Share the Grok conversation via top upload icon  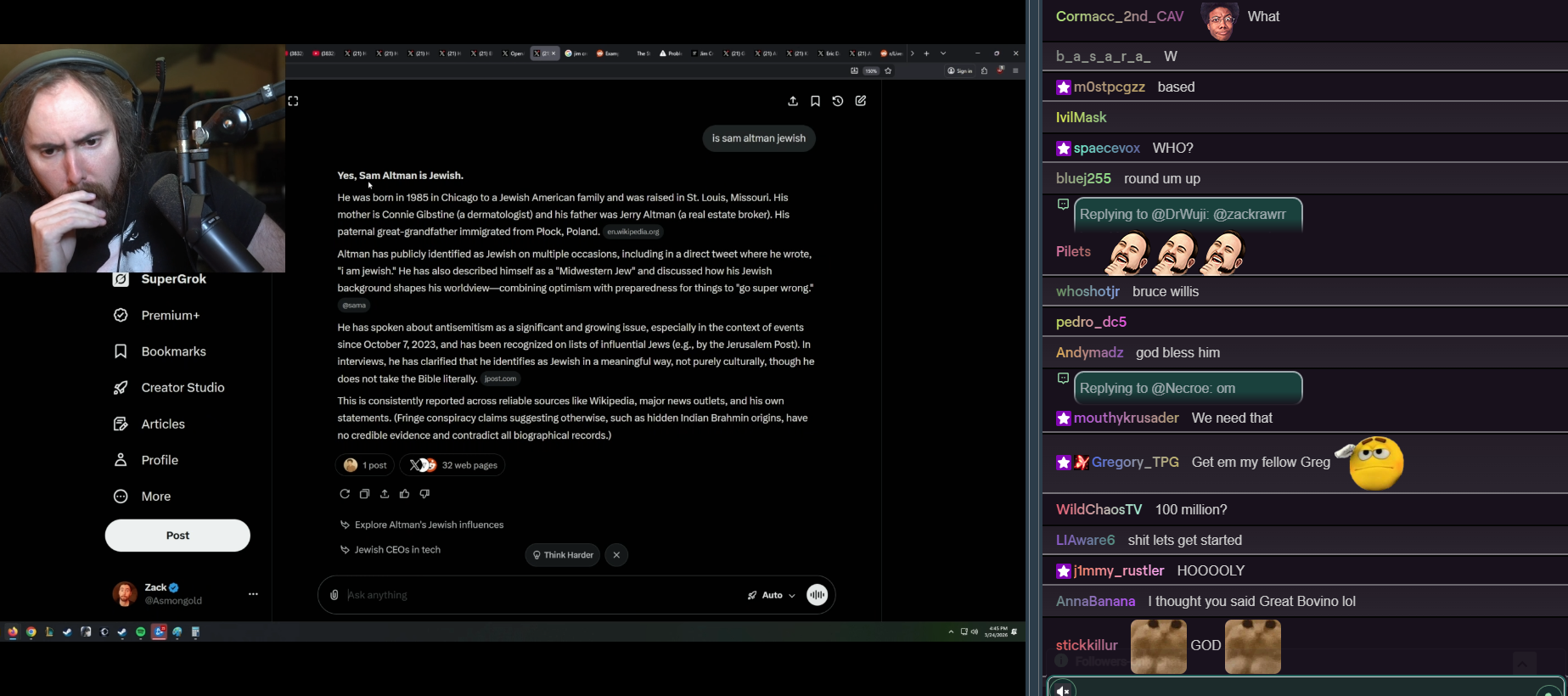click(793, 101)
